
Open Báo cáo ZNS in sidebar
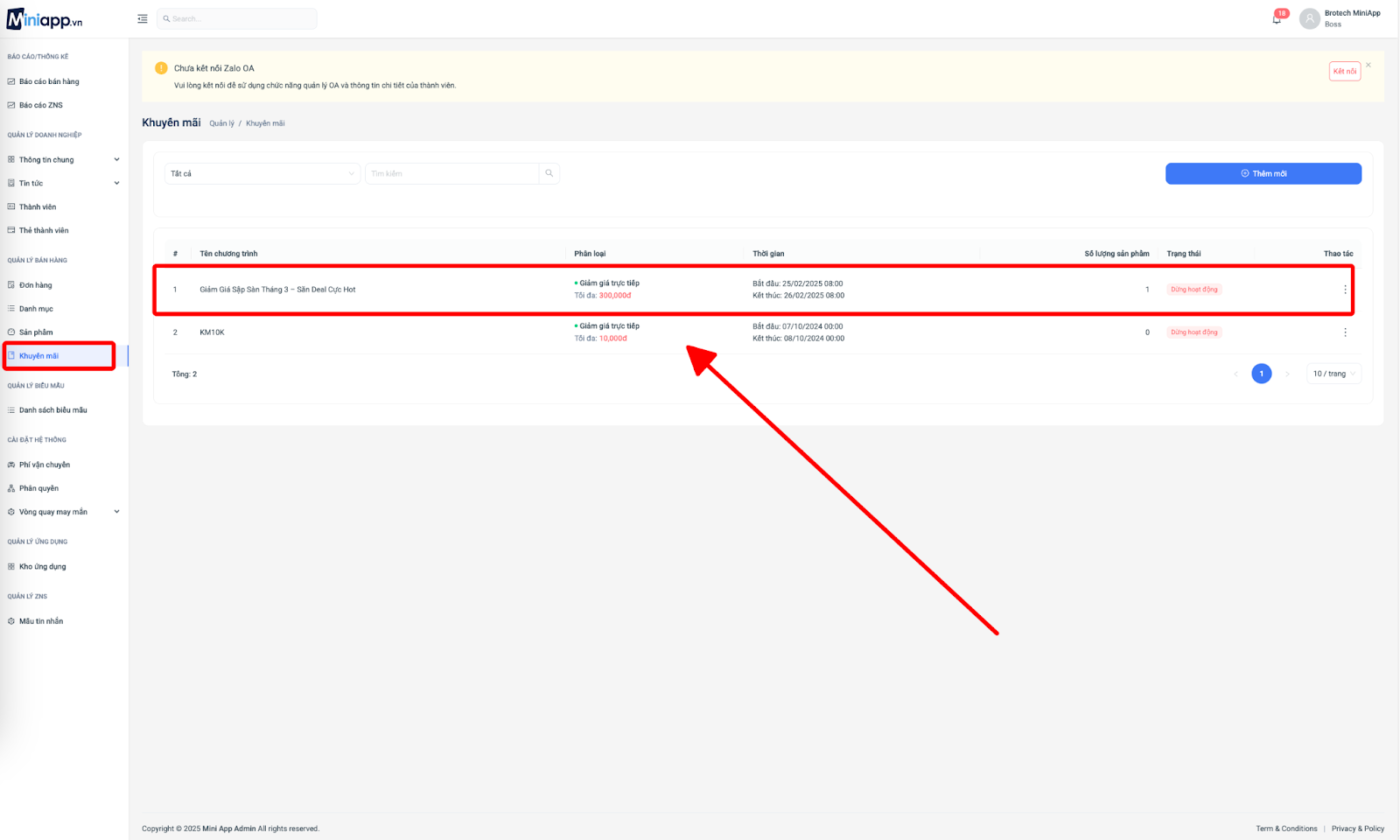tap(41, 105)
